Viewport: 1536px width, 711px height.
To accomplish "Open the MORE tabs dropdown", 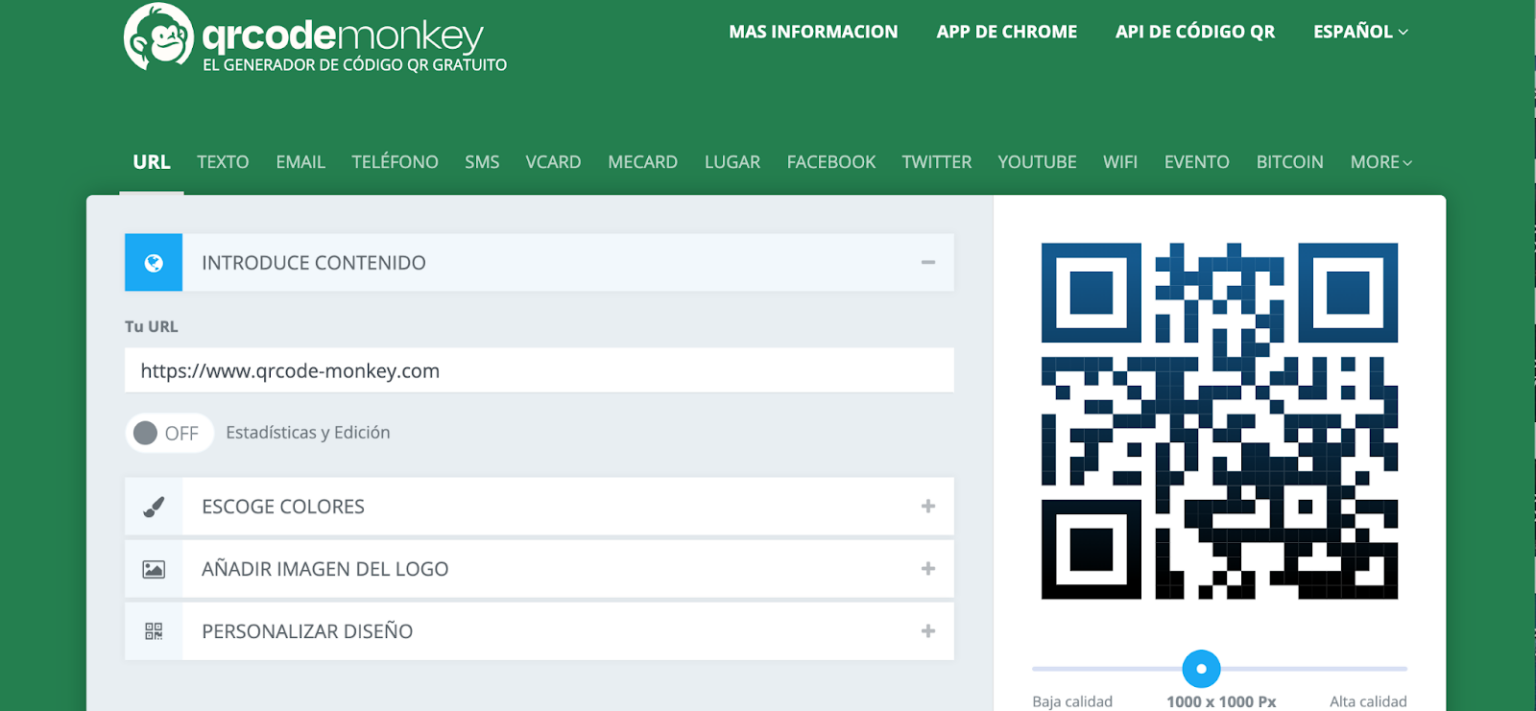I will coord(1380,161).
